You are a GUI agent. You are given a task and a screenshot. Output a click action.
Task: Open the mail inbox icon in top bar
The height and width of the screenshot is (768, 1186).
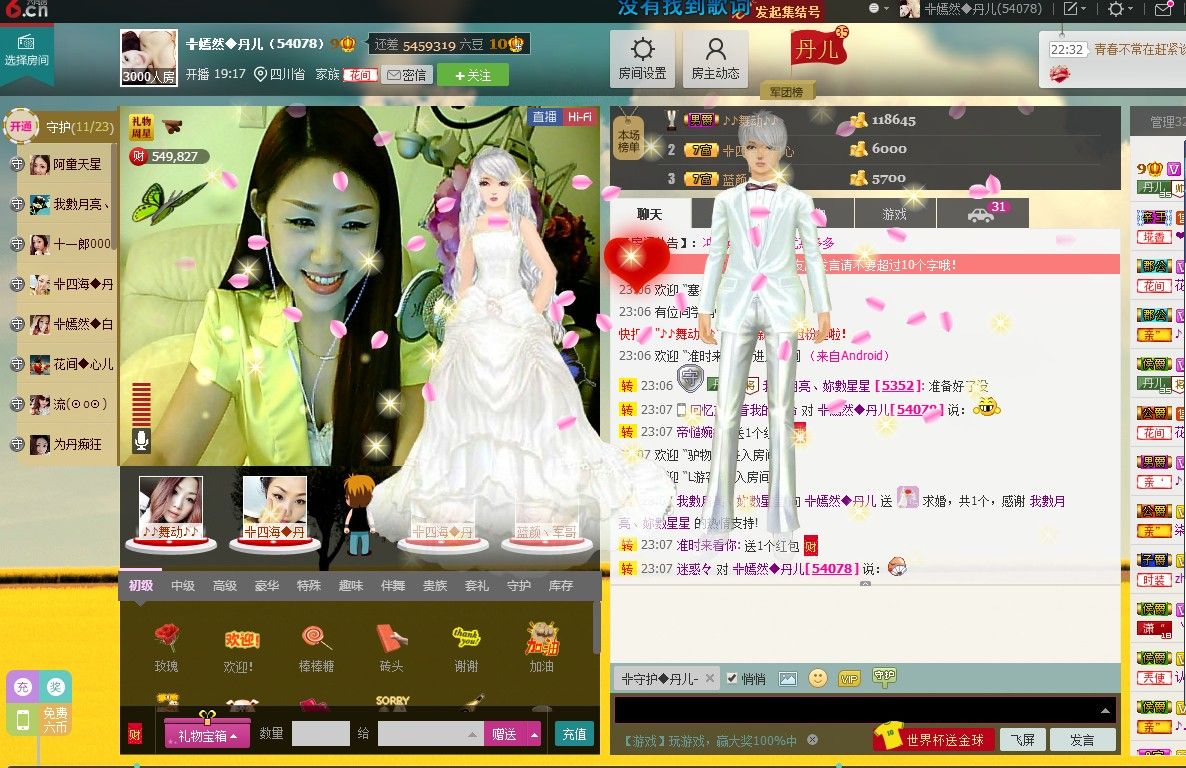(x=1163, y=9)
